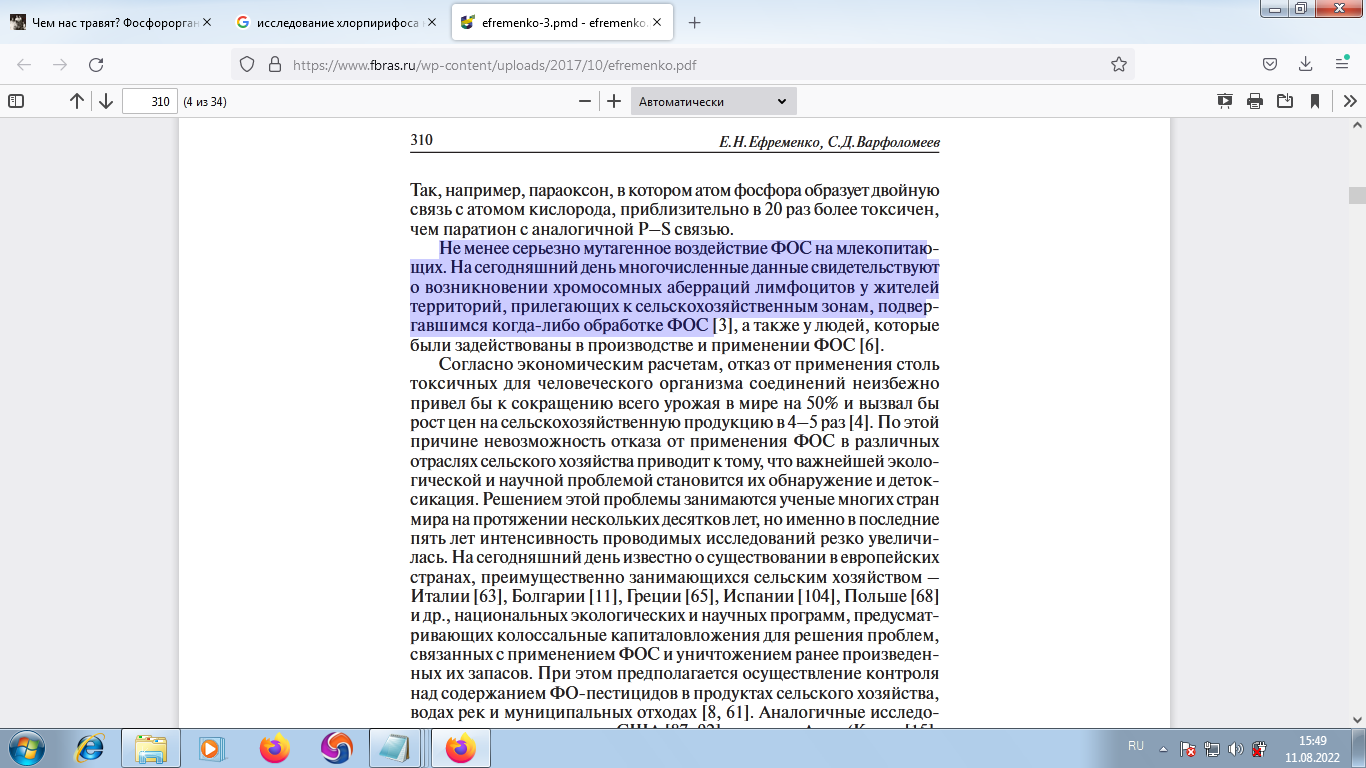This screenshot has height=768, width=1366.
Task: Open the Firefox application menu
Action: 1342,64
